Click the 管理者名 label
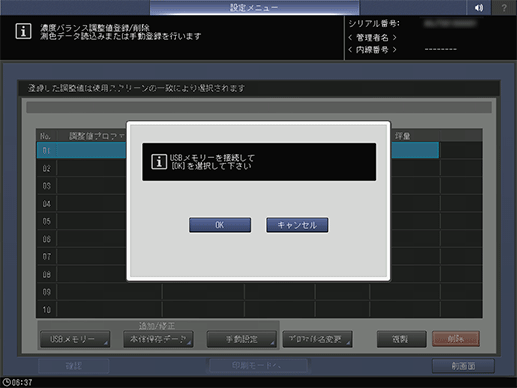This screenshot has width=517, height=388. pos(372,37)
